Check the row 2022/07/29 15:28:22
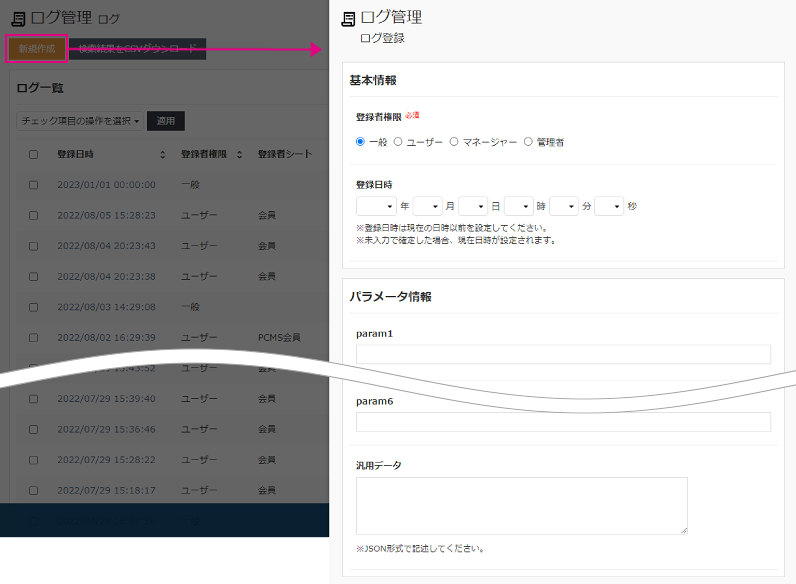Image resolution: width=796 pixels, height=584 pixels. [x=34, y=460]
